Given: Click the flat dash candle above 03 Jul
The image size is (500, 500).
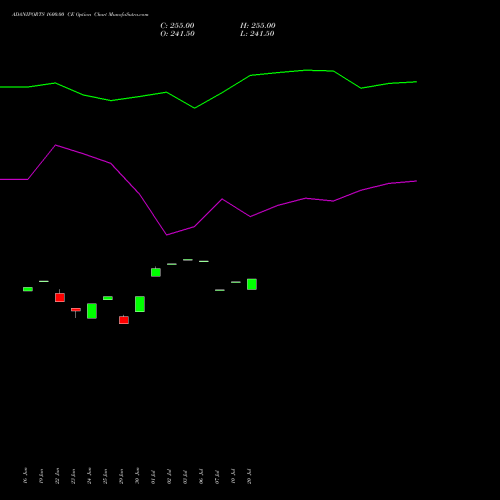Looking at the screenshot, I should pyautogui.click(x=188, y=260).
